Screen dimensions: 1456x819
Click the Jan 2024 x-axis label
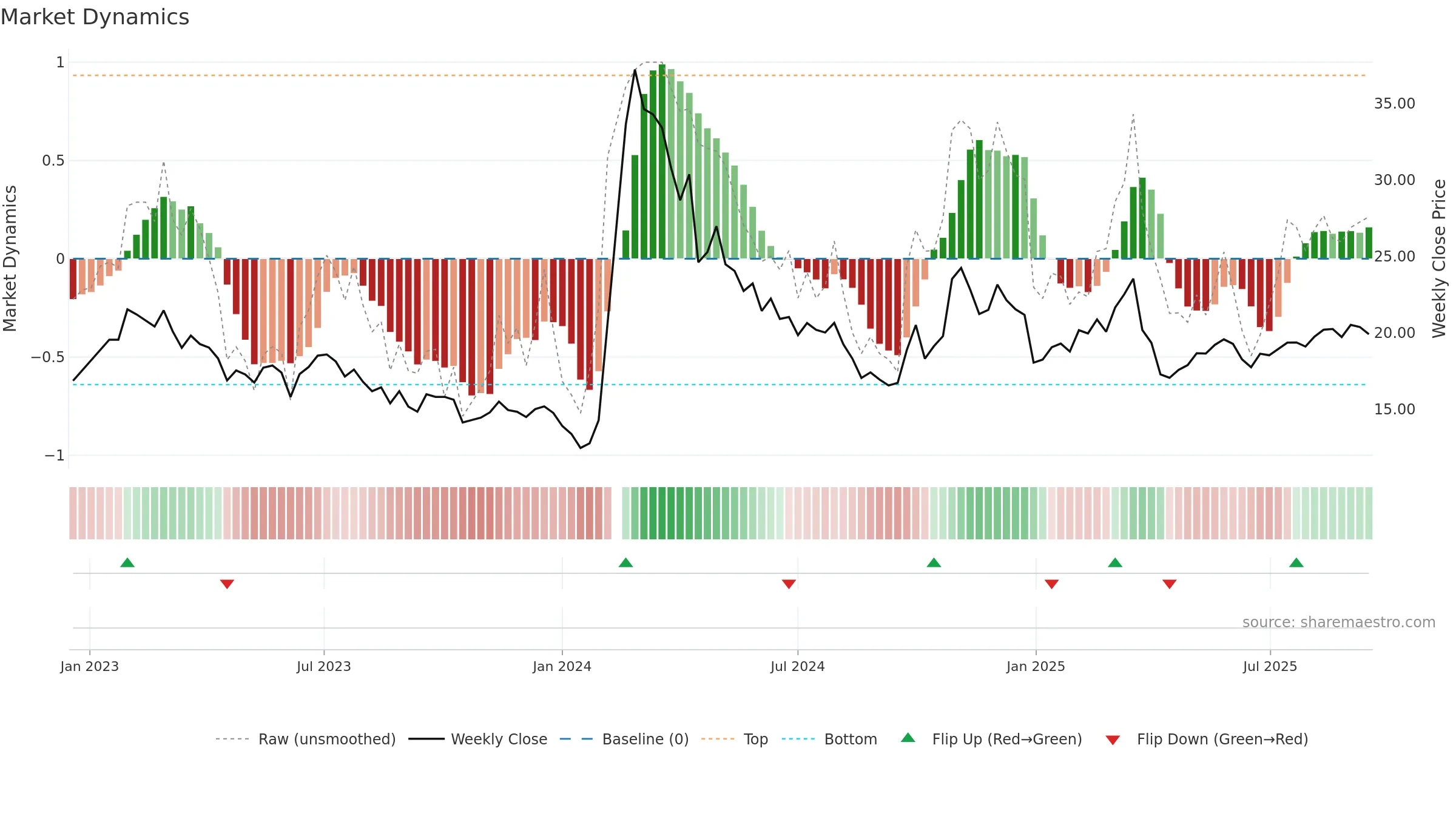pyautogui.click(x=562, y=666)
